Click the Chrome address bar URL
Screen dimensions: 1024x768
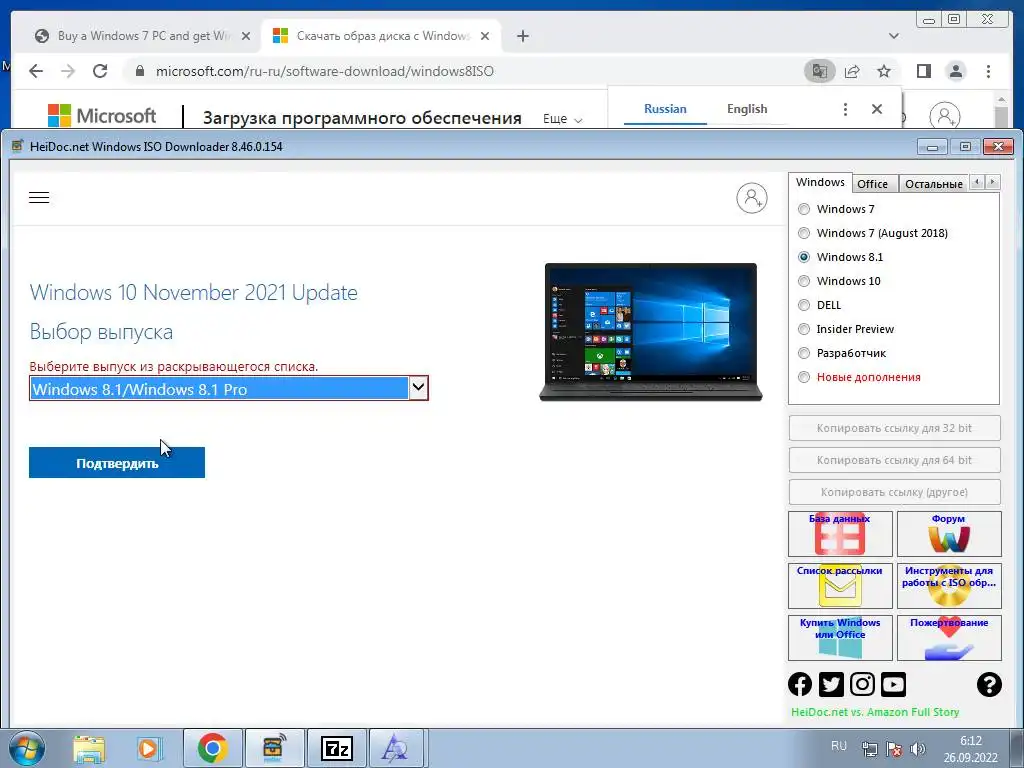pyautogui.click(x=325, y=71)
